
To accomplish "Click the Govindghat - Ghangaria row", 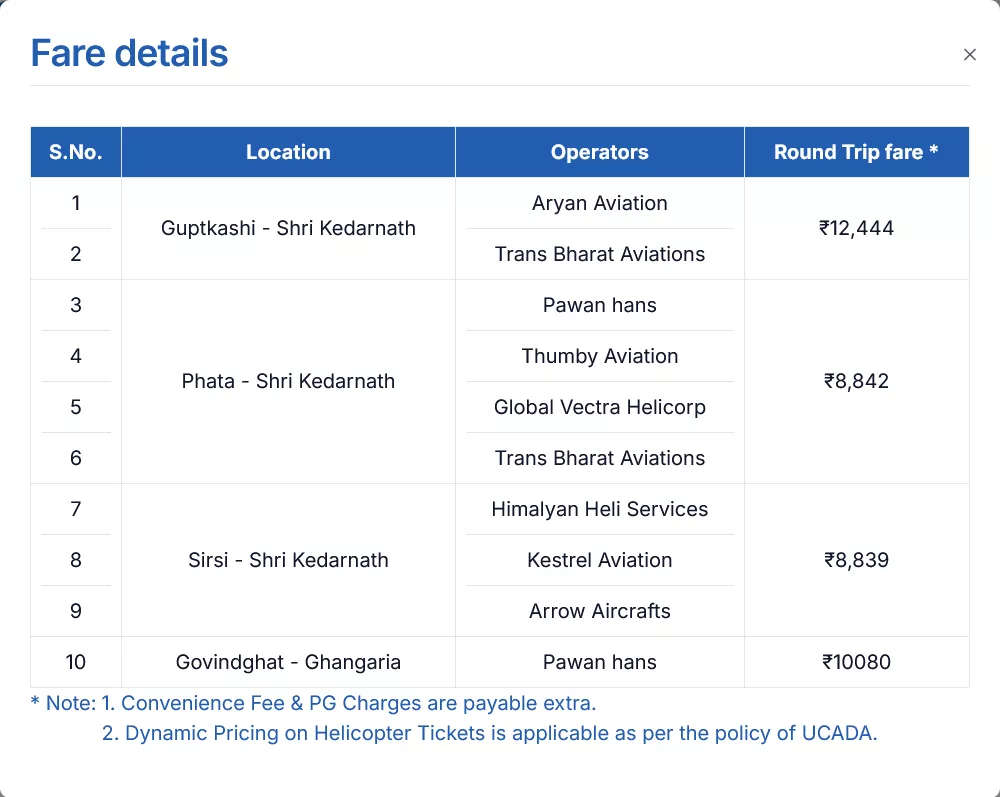I will coord(288,662).
